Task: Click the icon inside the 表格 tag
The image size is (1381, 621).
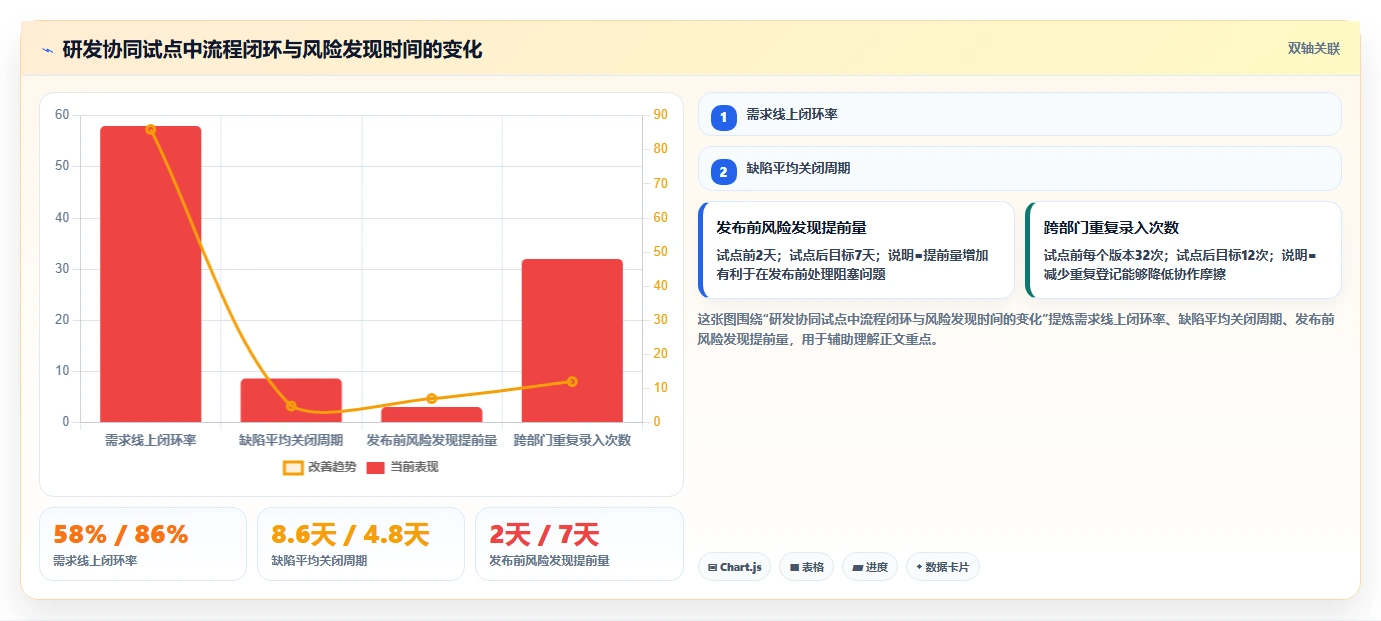Action: (794, 567)
